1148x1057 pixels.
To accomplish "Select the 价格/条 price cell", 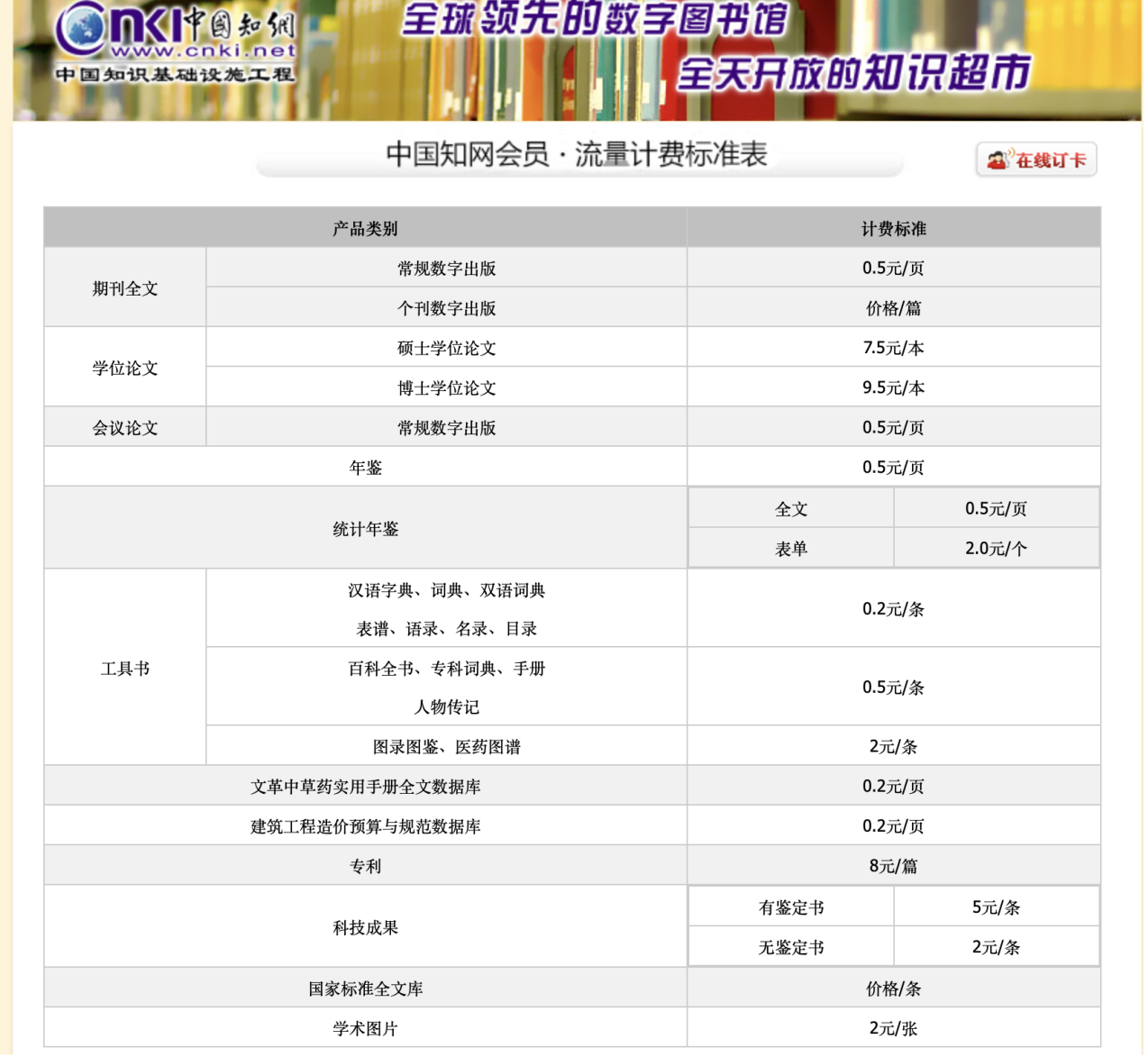I will click(894, 989).
